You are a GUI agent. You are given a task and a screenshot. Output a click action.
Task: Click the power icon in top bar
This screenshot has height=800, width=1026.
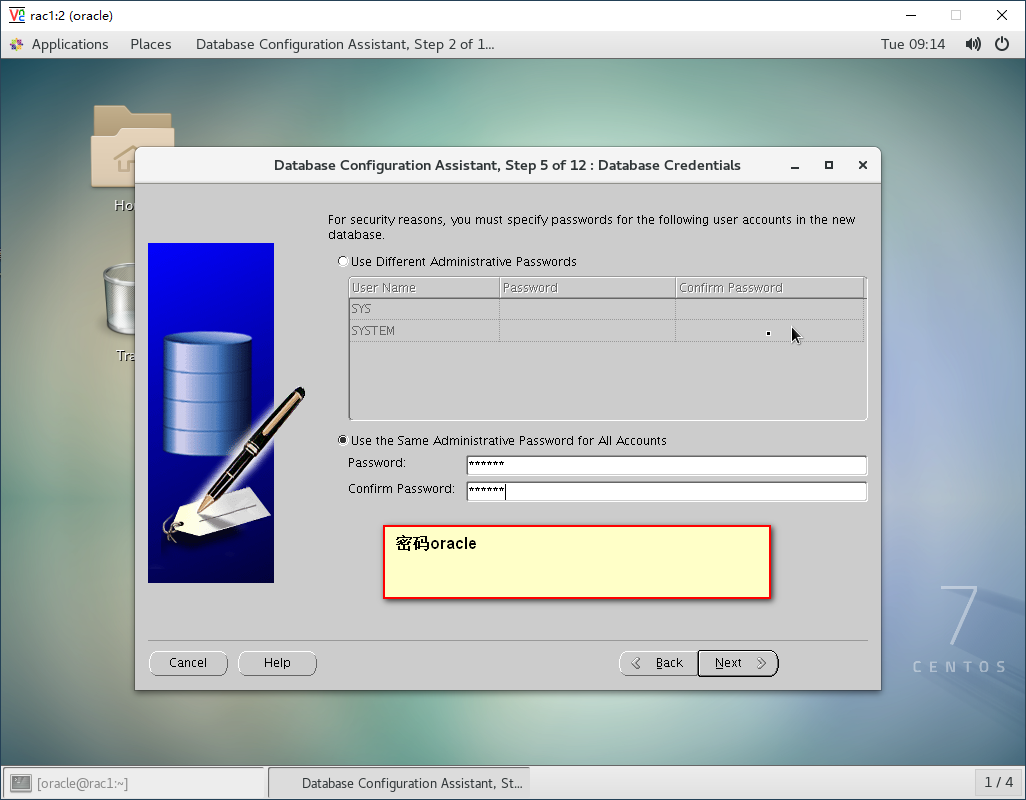click(x=1002, y=44)
